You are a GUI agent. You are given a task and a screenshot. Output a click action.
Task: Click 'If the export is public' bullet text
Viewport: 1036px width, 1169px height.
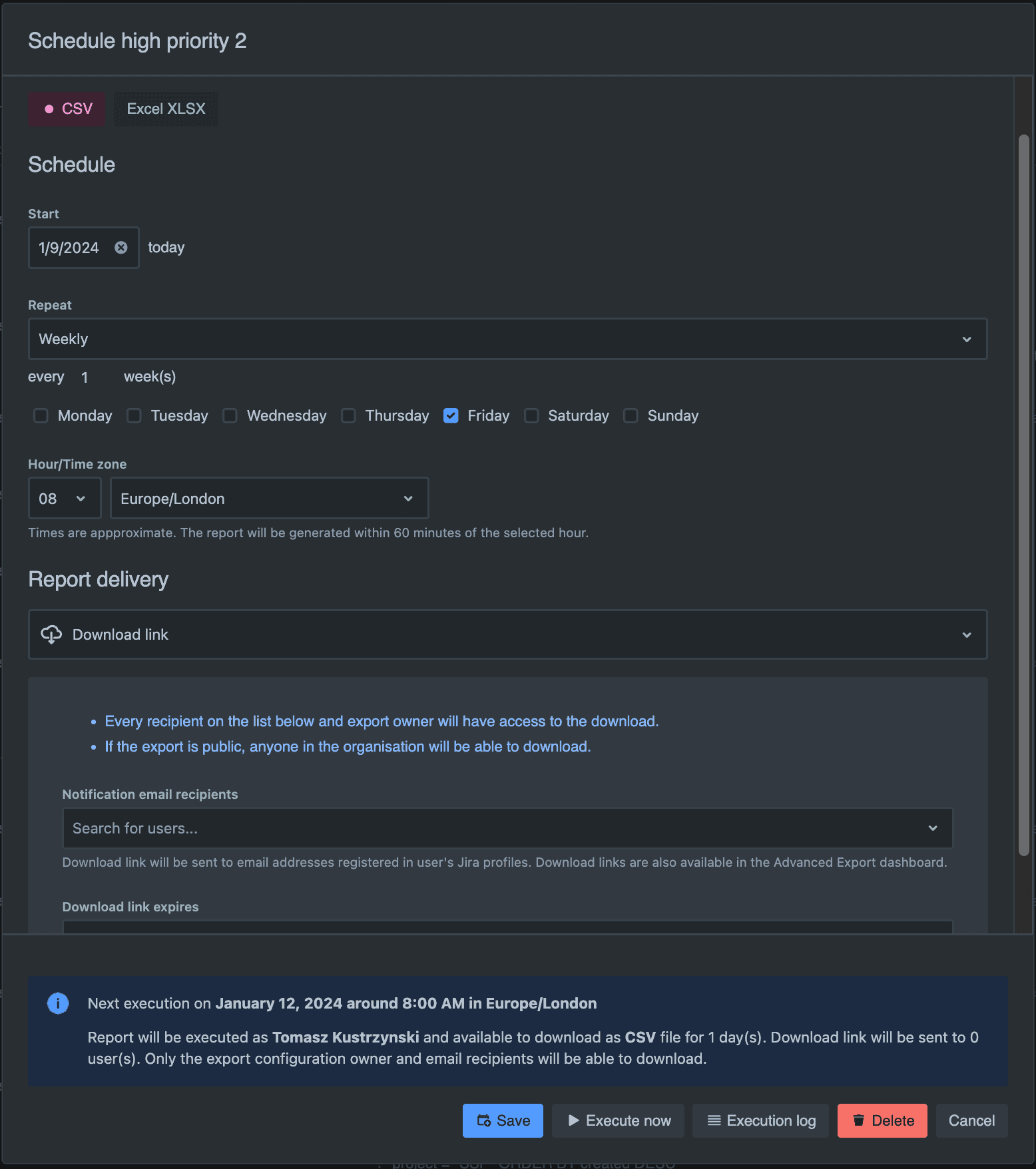(348, 746)
